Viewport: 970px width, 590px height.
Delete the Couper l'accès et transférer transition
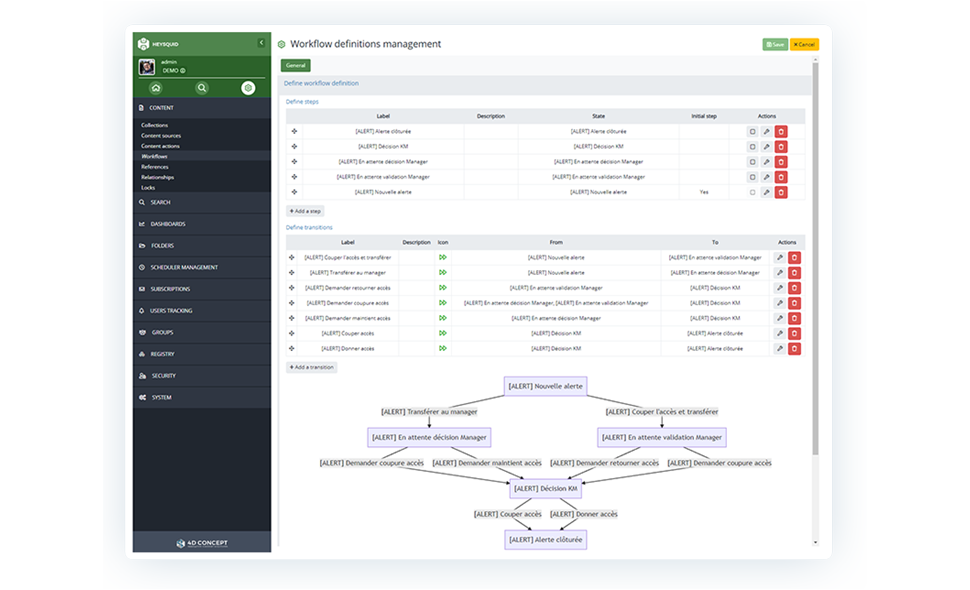coord(795,257)
